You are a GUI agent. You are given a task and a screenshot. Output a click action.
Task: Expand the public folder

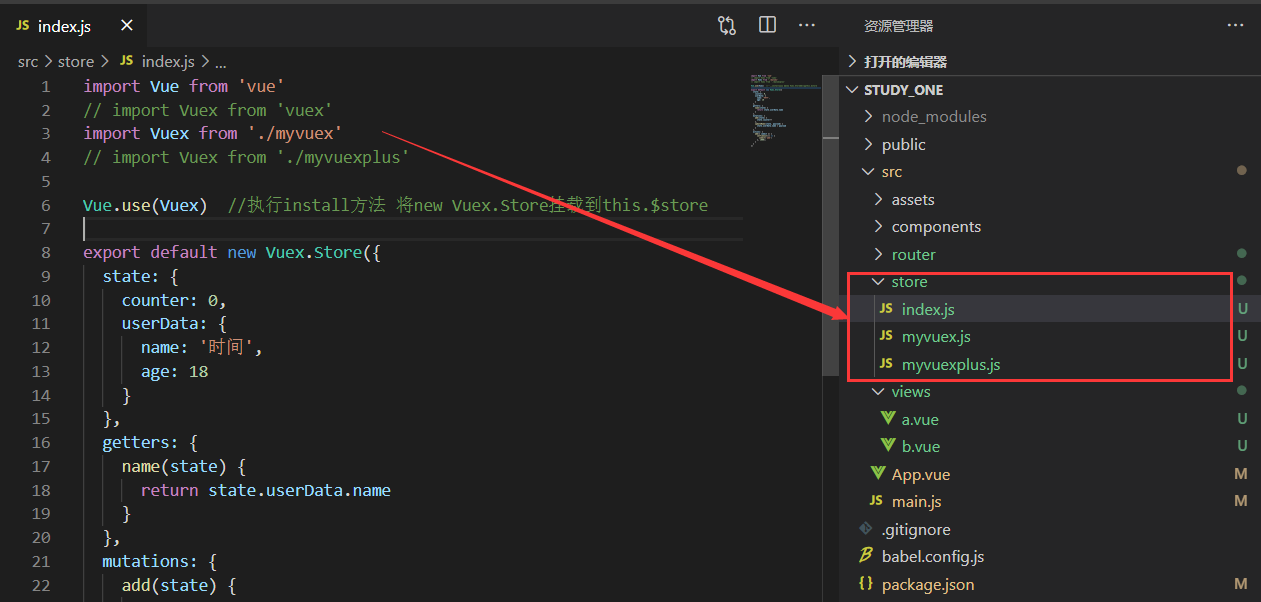[x=868, y=144]
